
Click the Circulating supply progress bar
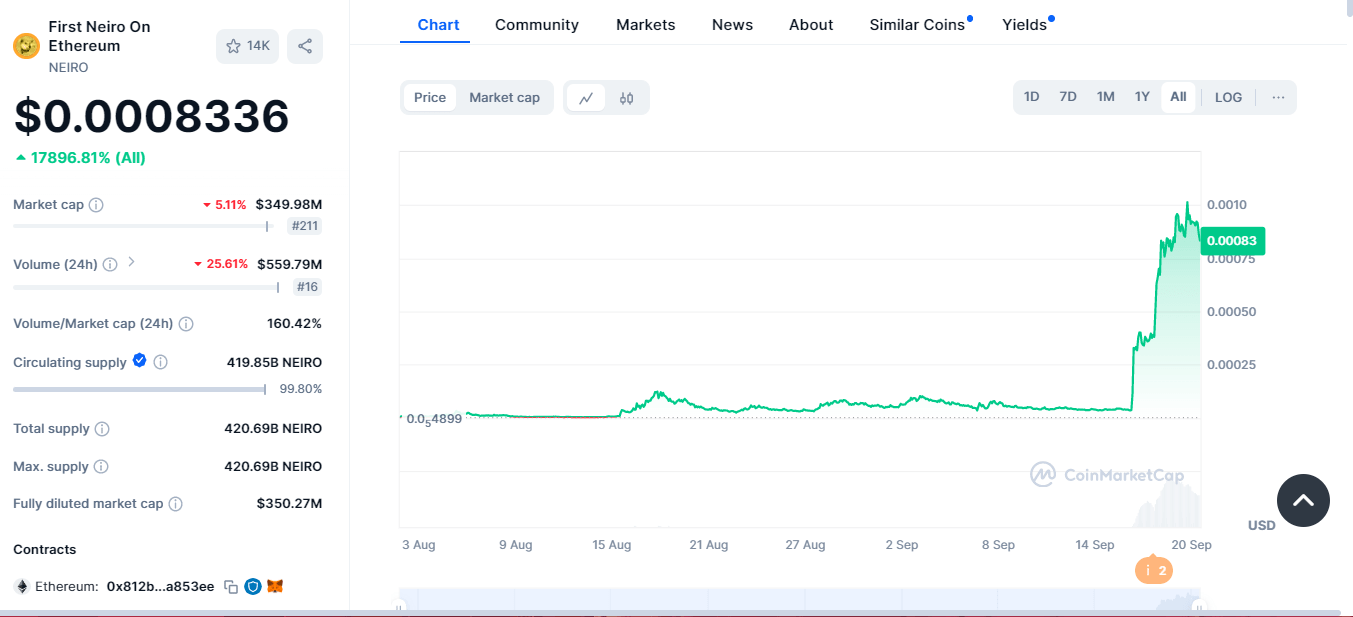[x=140, y=389]
